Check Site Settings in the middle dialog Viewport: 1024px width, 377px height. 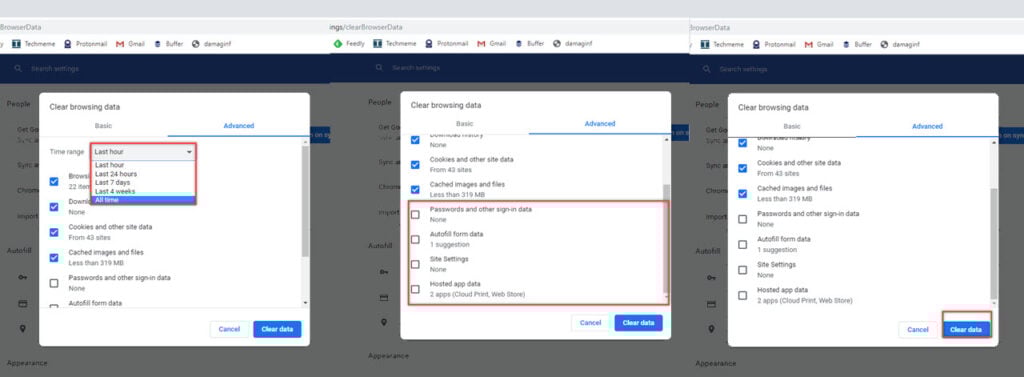(x=415, y=265)
